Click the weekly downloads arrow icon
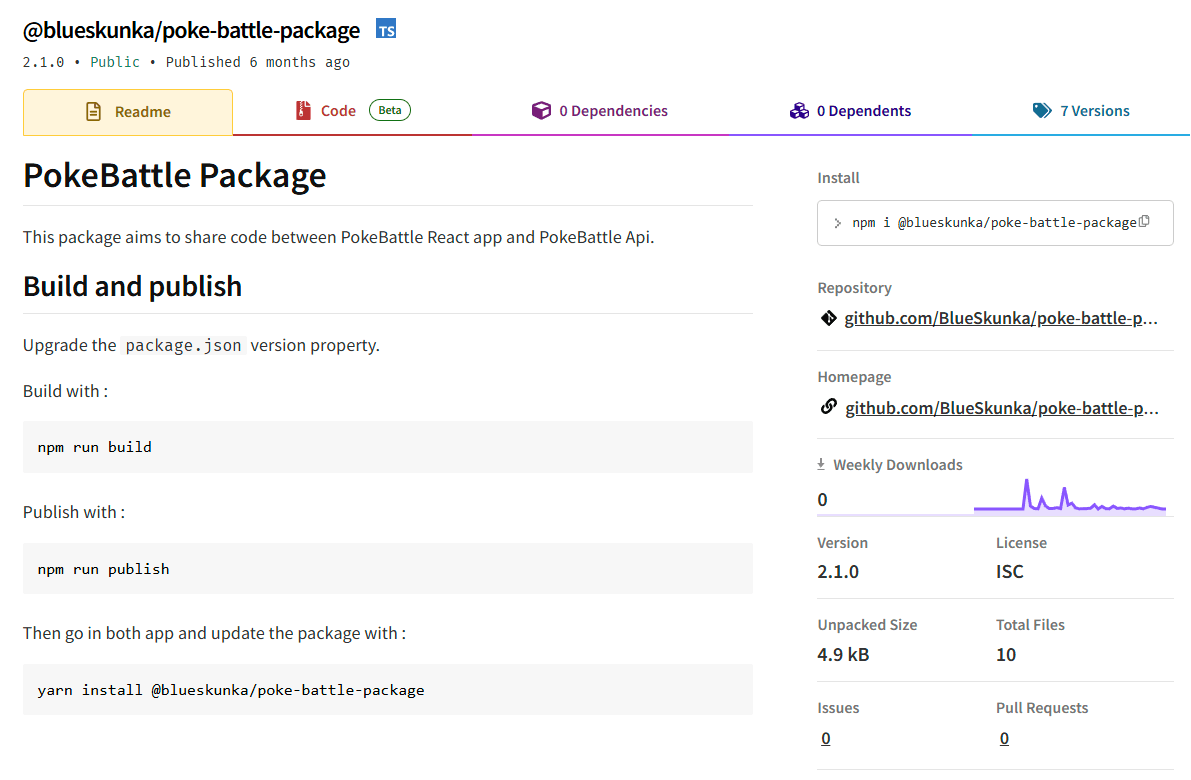Viewport: 1191px width, 780px height. coord(821,464)
